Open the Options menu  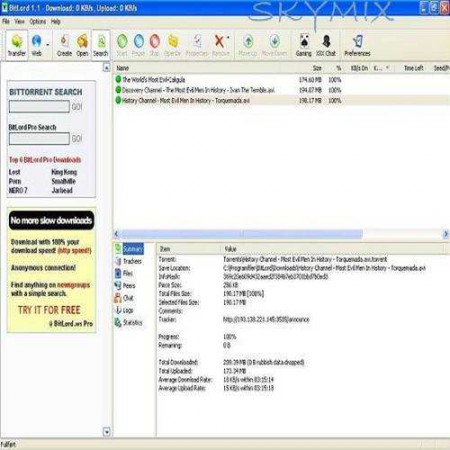coord(38,21)
